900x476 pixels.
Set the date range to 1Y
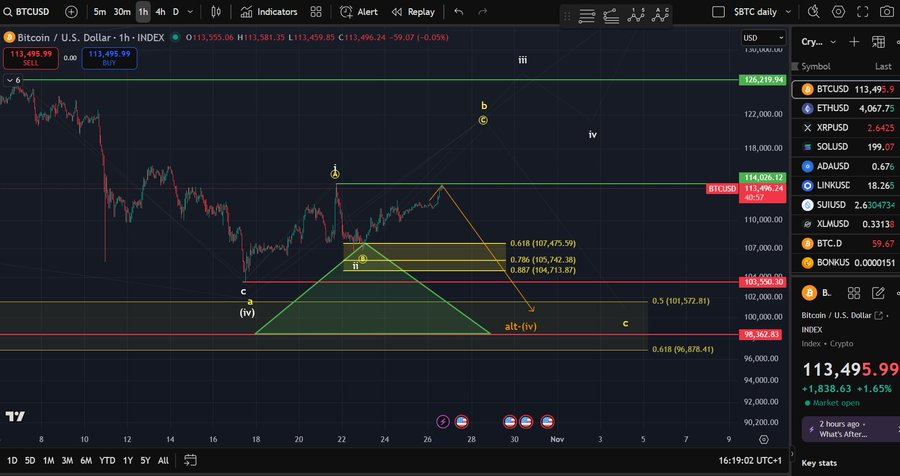(x=127, y=460)
